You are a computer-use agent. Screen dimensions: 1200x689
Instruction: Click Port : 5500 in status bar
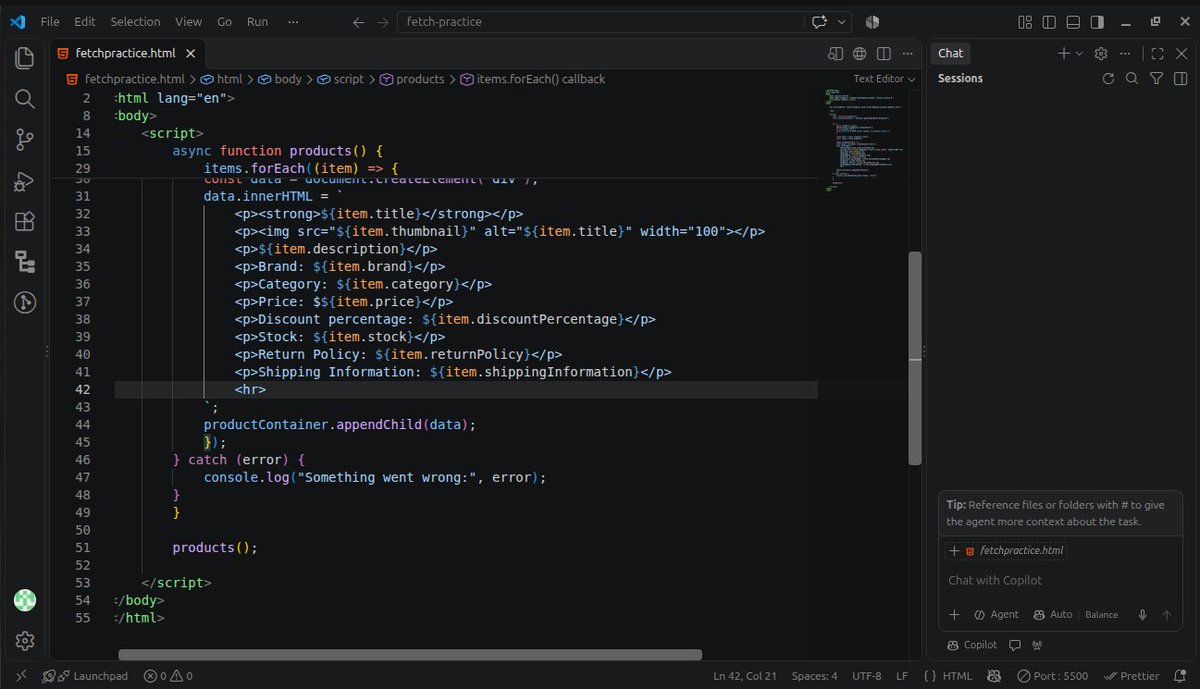coord(1052,676)
